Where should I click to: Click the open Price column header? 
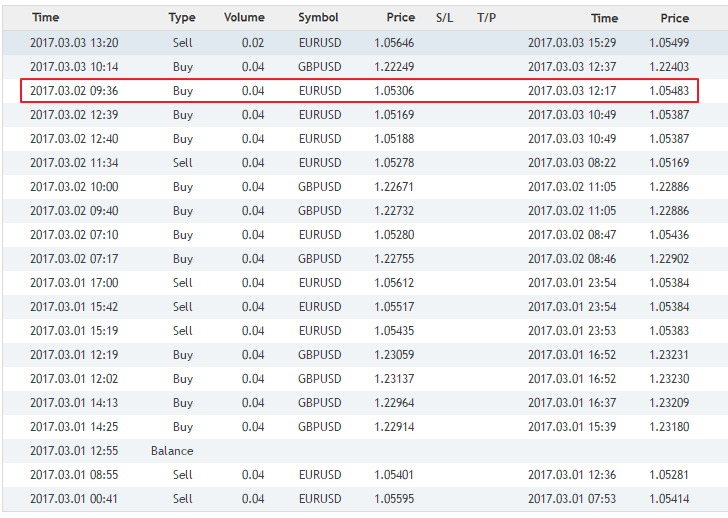401,18
